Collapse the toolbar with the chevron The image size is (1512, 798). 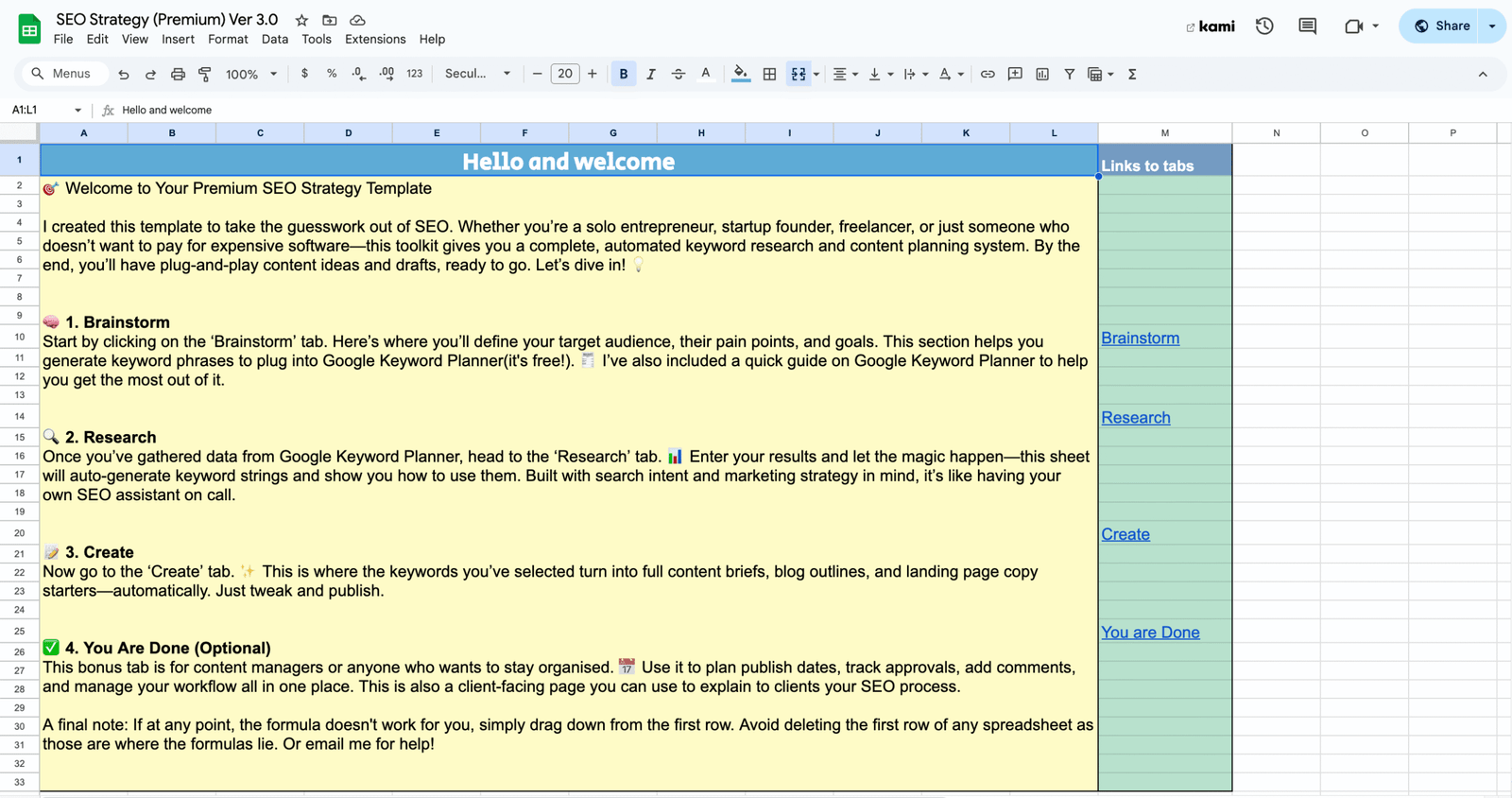[1483, 74]
